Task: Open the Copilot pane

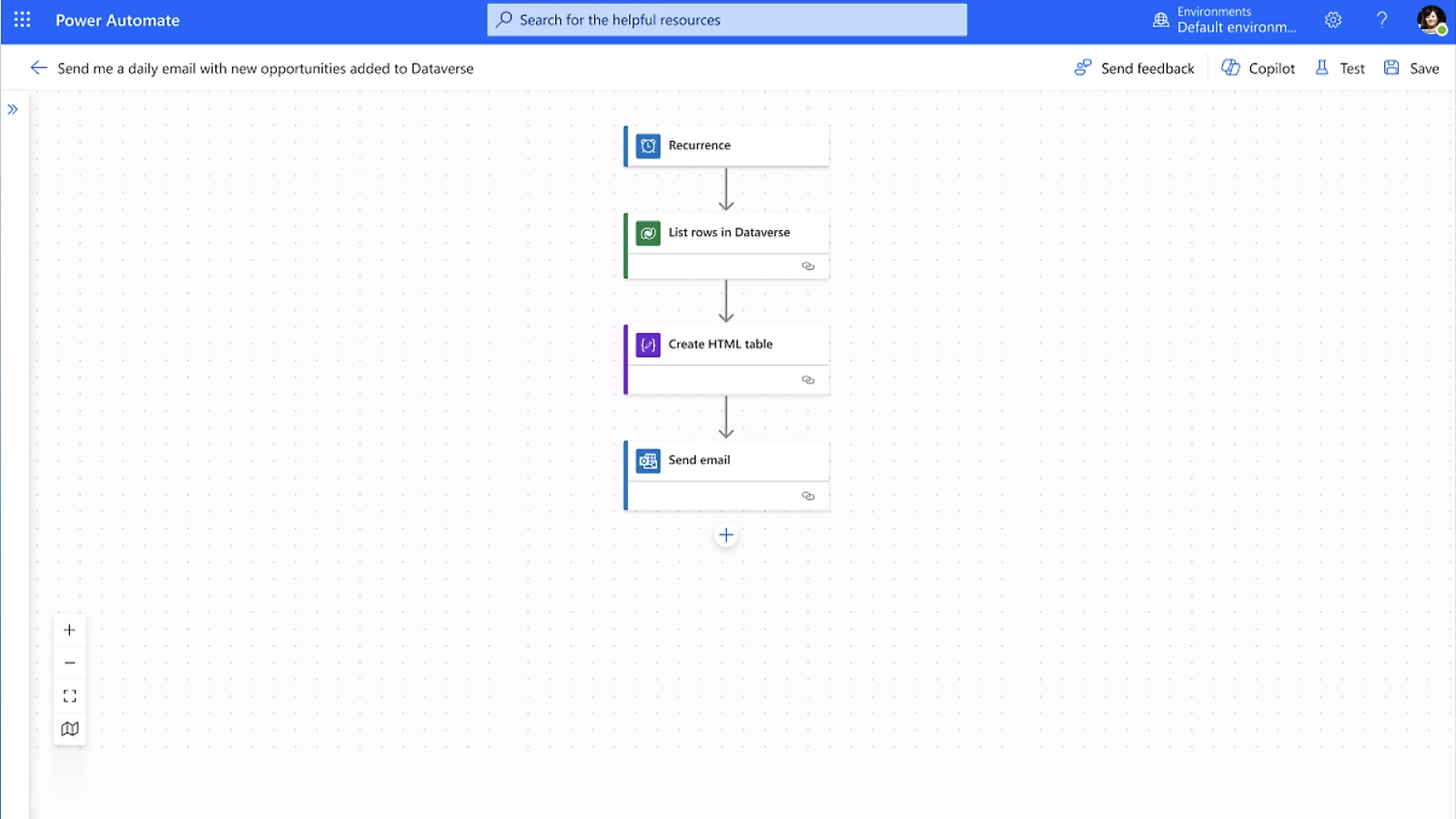Action: [x=1258, y=68]
